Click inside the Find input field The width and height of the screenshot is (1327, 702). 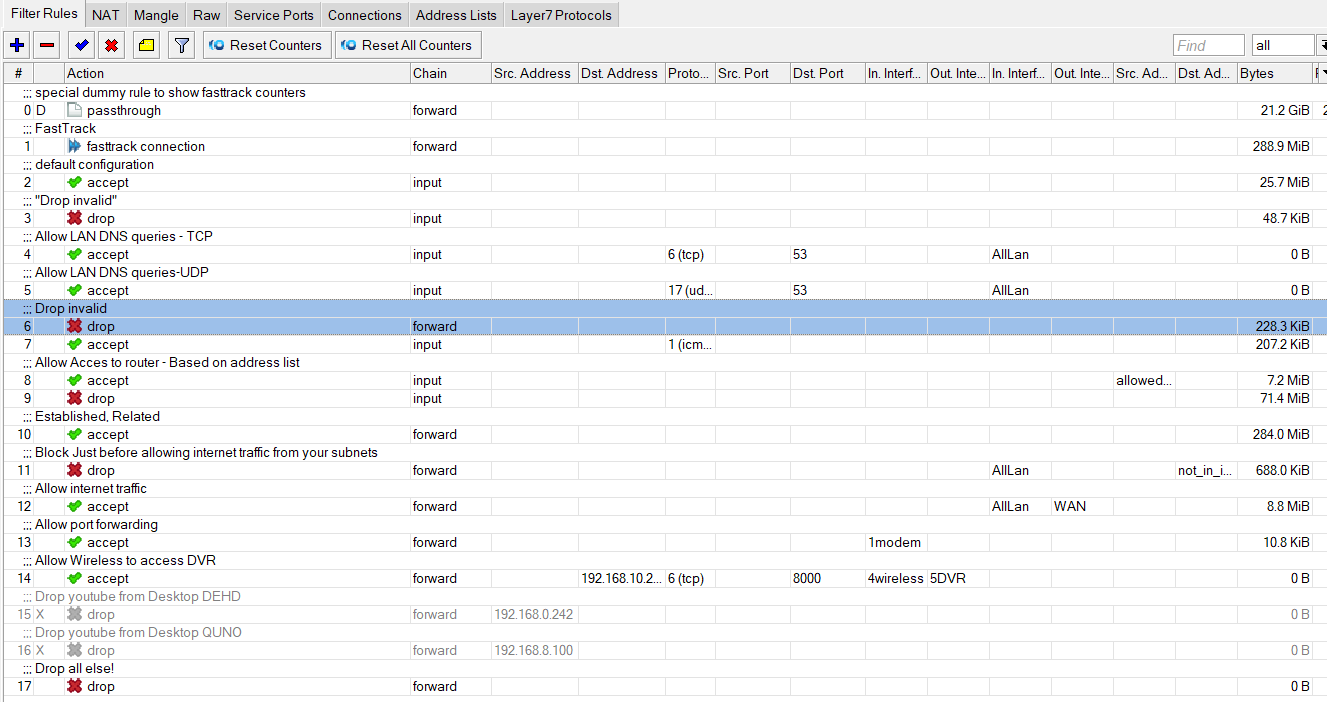[x=1208, y=45]
